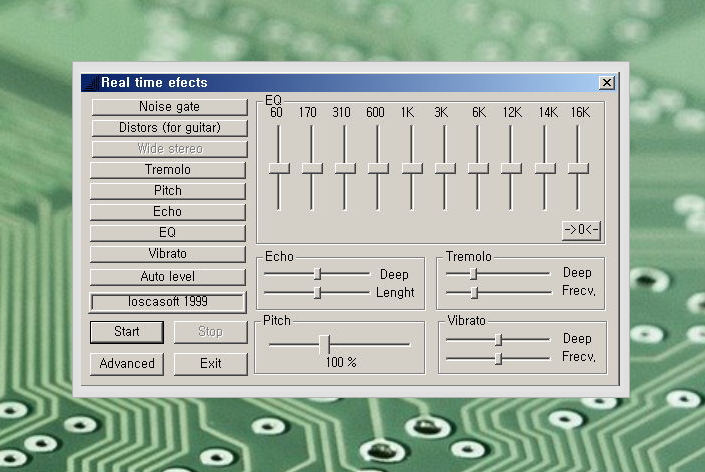Toggle the Noise gate effect button

170,107
